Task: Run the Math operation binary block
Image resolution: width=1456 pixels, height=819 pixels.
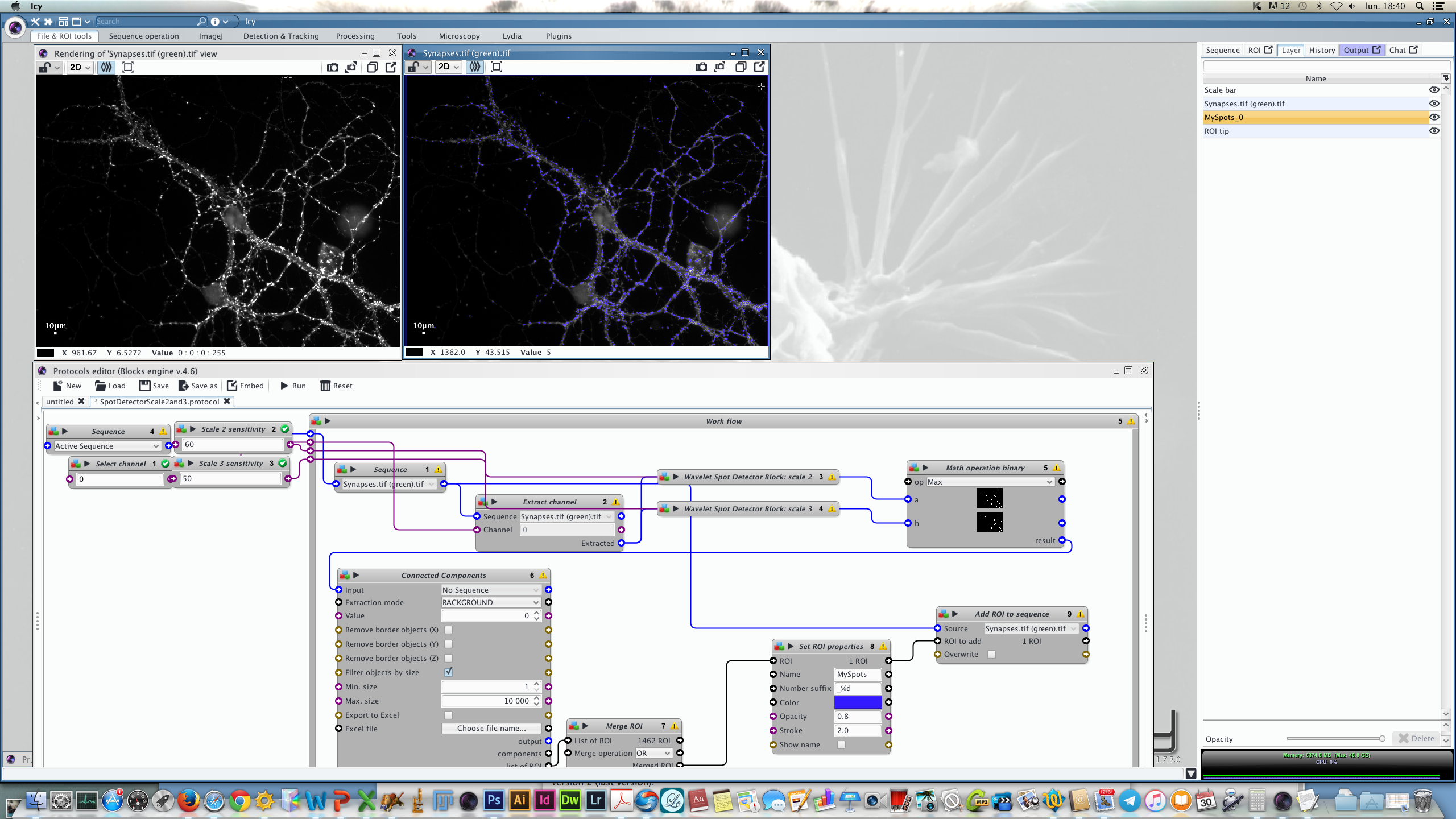Action: click(925, 468)
